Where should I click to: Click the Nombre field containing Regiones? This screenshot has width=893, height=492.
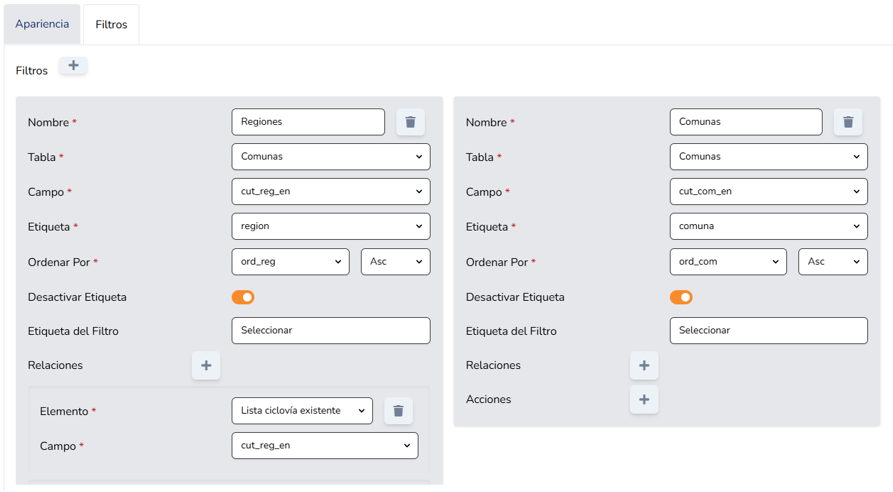(x=308, y=122)
